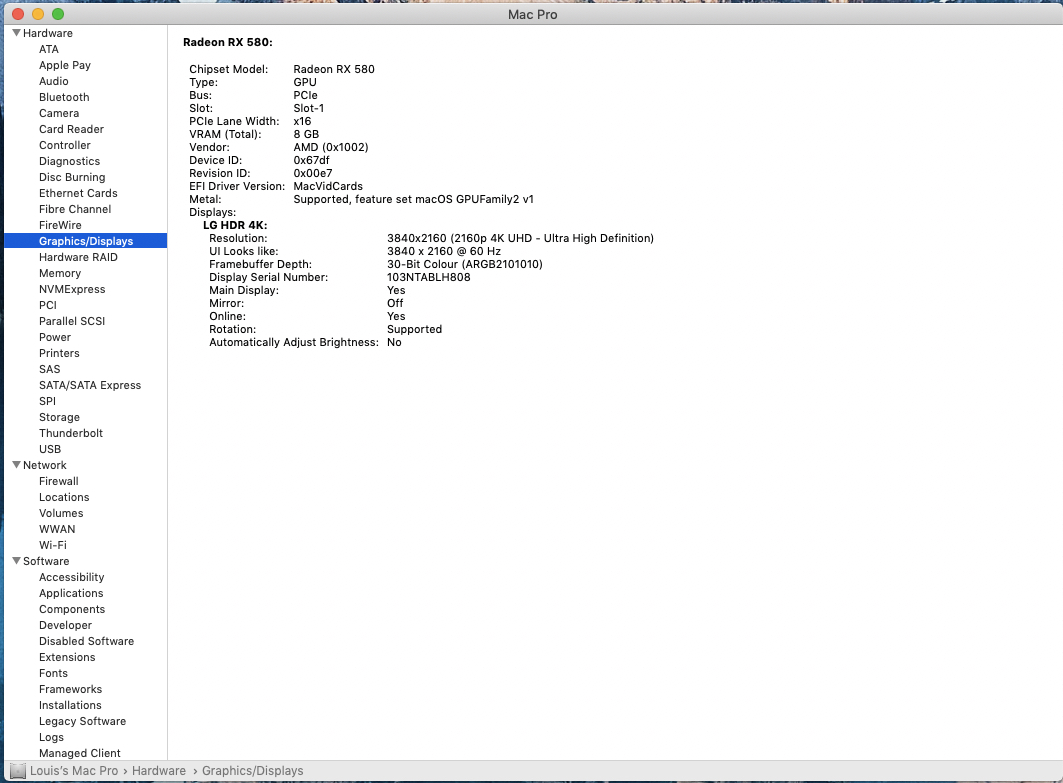Select Fibre Channel in the sidebar
The width and height of the screenshot is (1063, 783).
pos(75,209)
